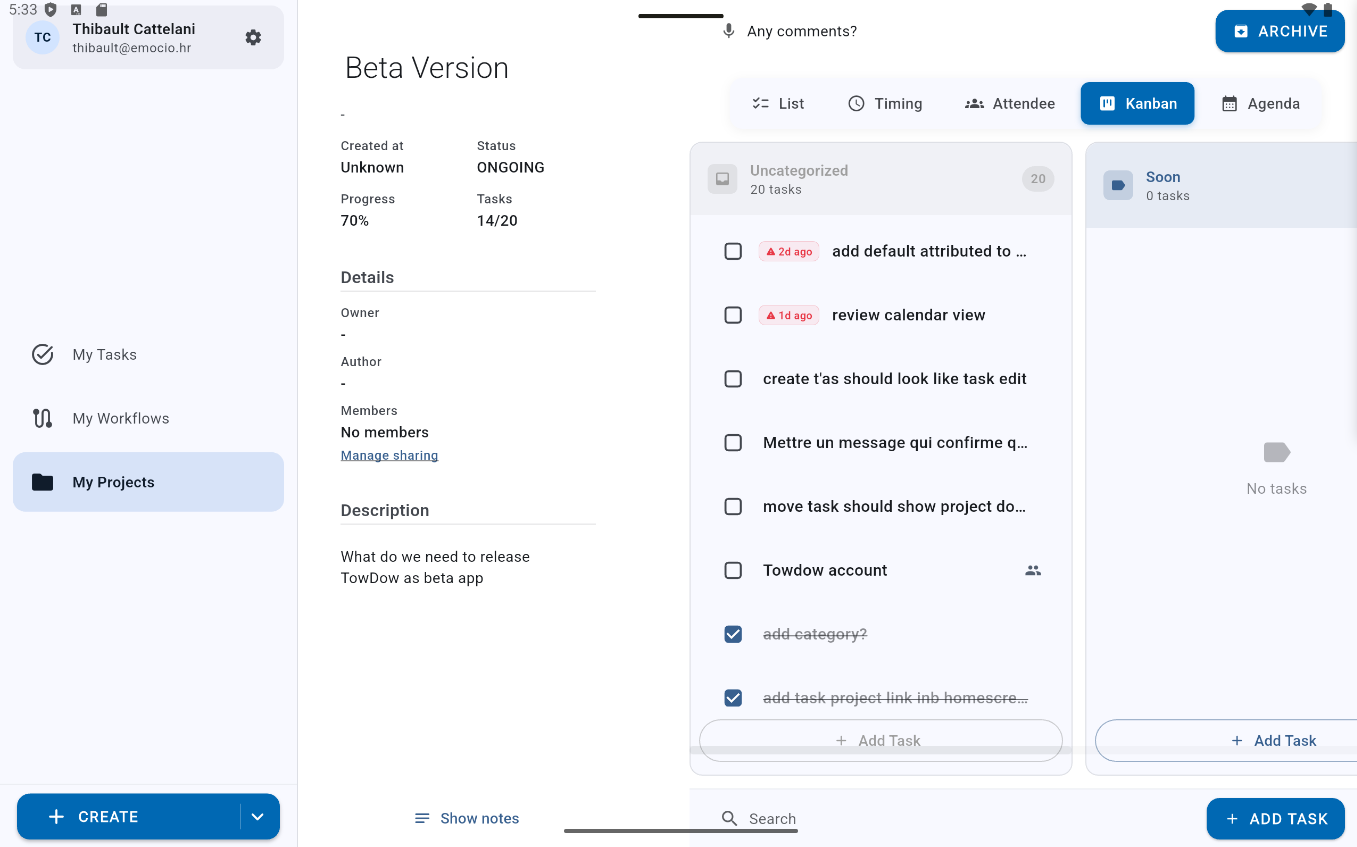Expand the CREATE button dropdown chevron
The image size is (1357, 847).
pyautogui.click(x=258, y=816)
